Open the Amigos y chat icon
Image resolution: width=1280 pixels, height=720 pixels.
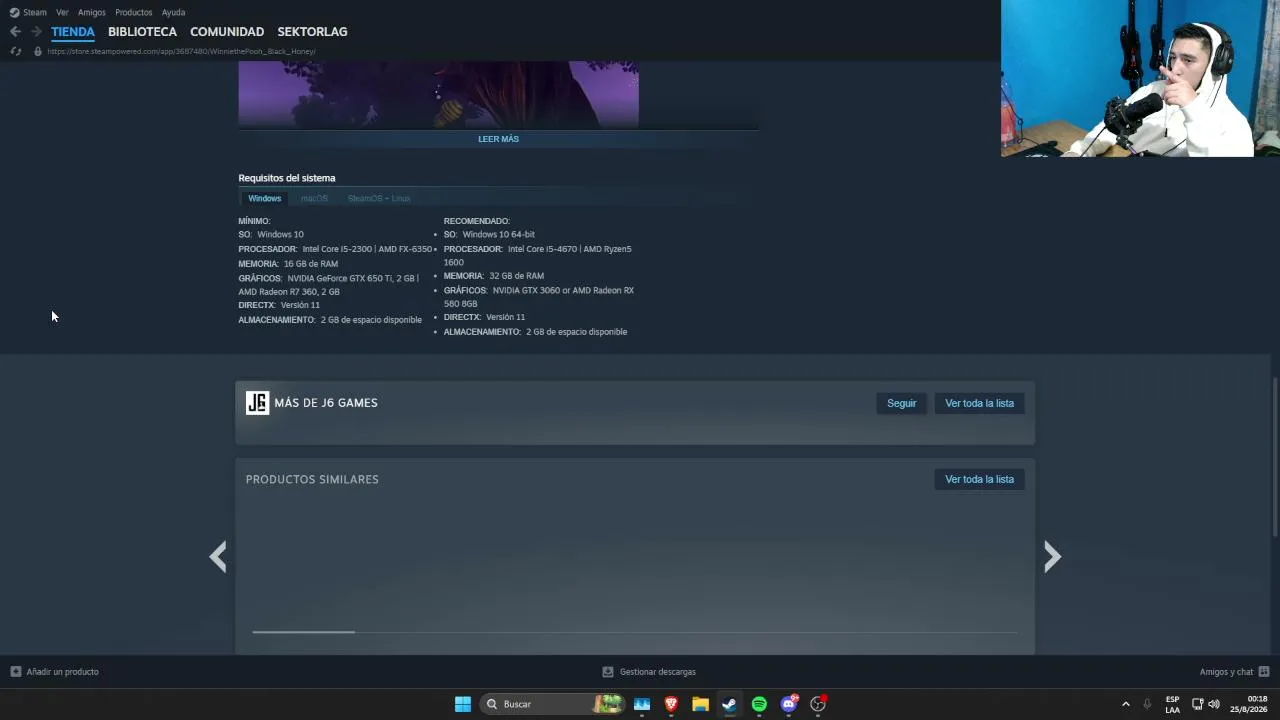click(1264, 672)
